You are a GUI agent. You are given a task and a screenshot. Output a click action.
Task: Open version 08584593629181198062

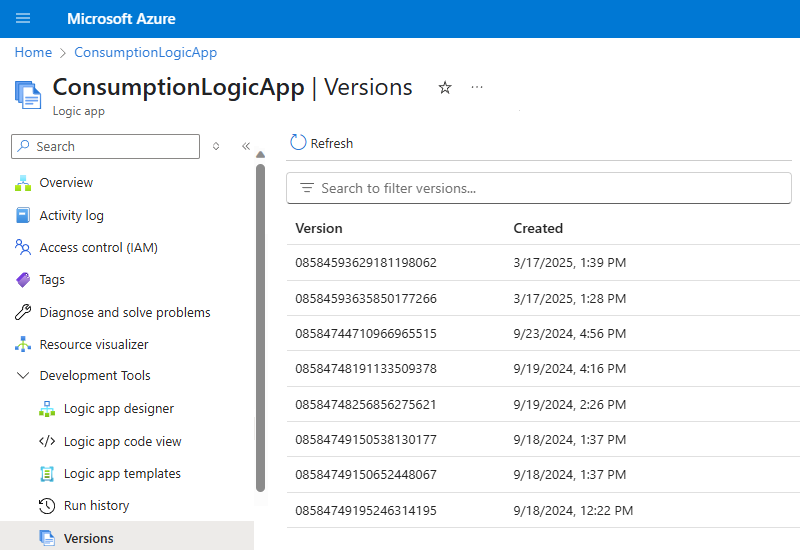[366, 263]
